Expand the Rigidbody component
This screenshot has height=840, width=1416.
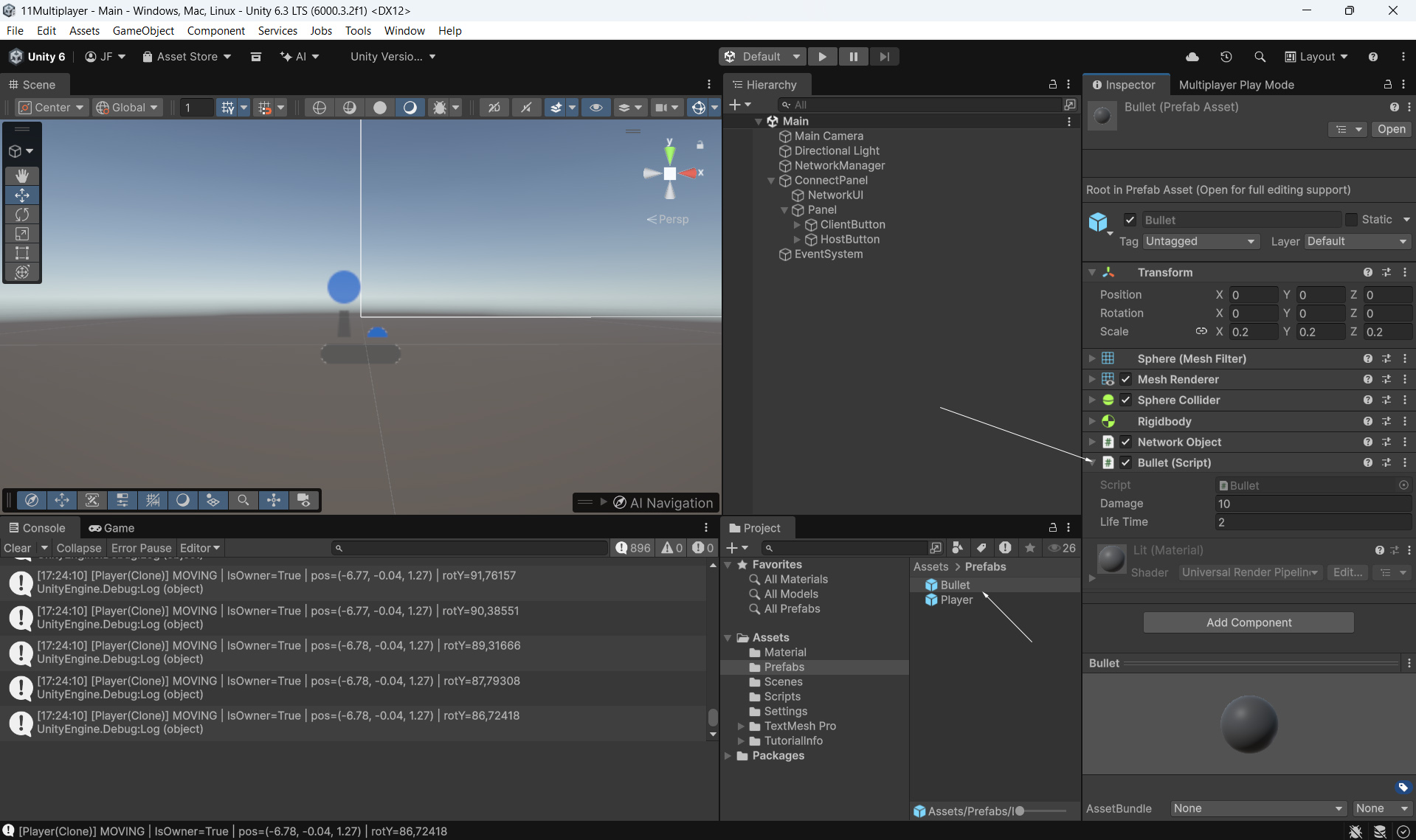click(1092, 421)
